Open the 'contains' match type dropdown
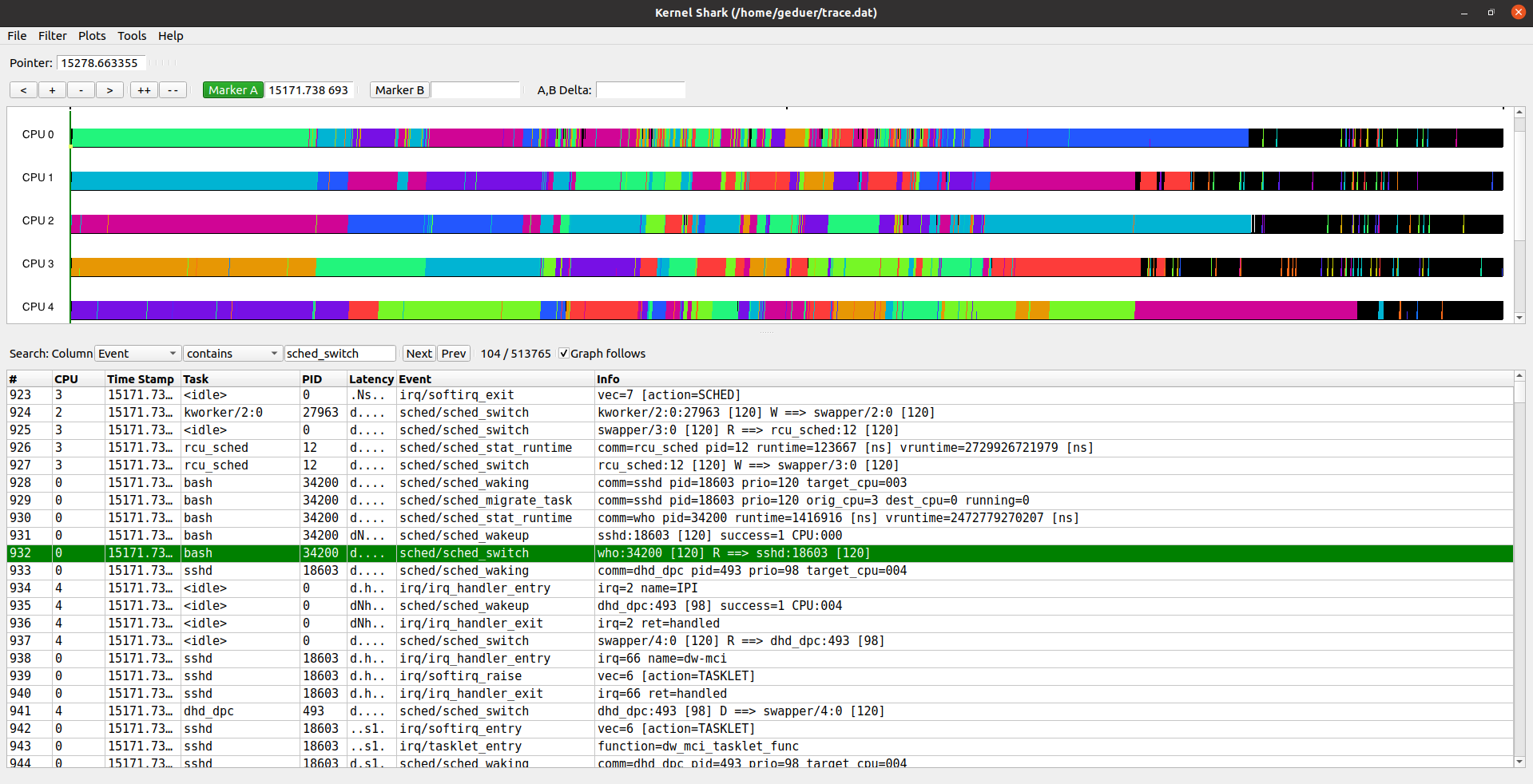Screen dimensions: 1533x784 point(232,354)
